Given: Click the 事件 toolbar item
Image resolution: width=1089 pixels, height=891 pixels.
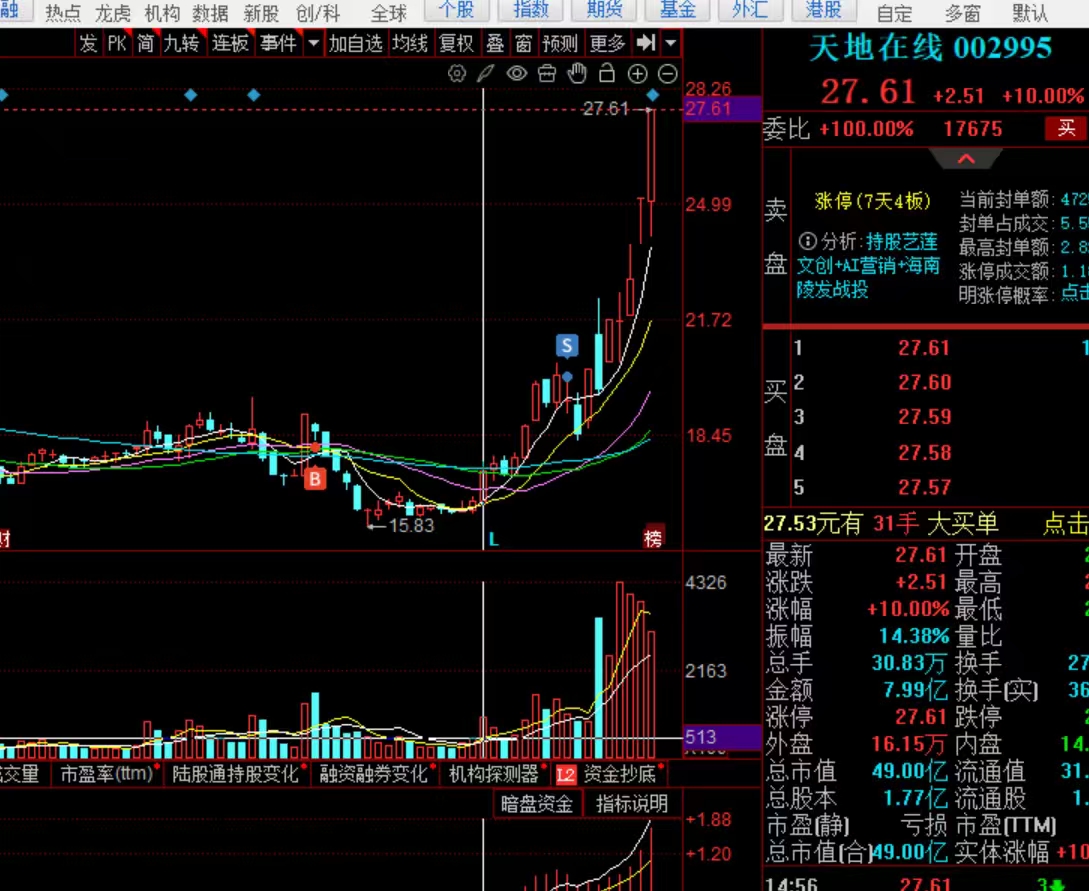Looking at the screenshot, I should pyautogui.click(x=279, y=43).
